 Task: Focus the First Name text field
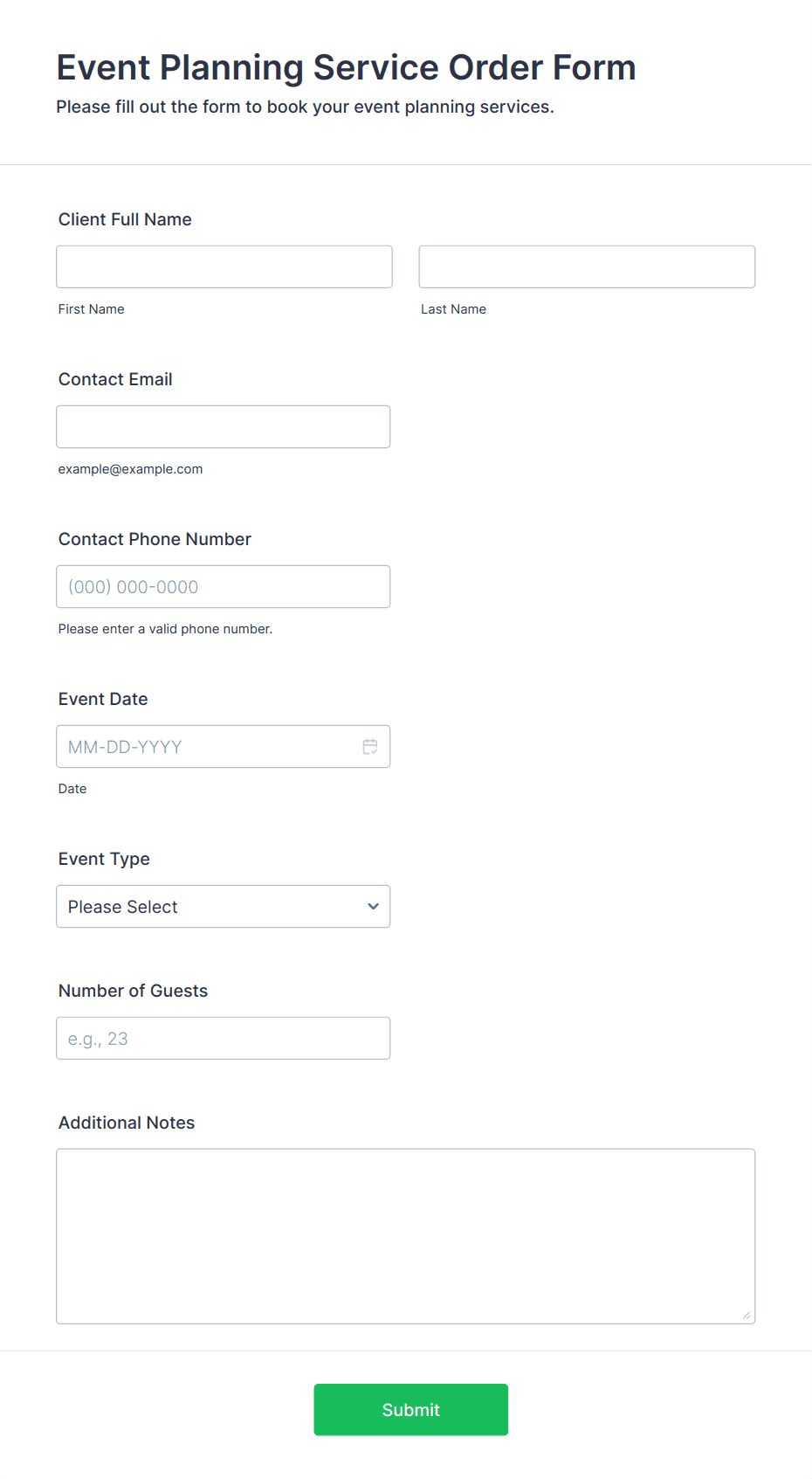pyautogui.click(x=224, y=266)
